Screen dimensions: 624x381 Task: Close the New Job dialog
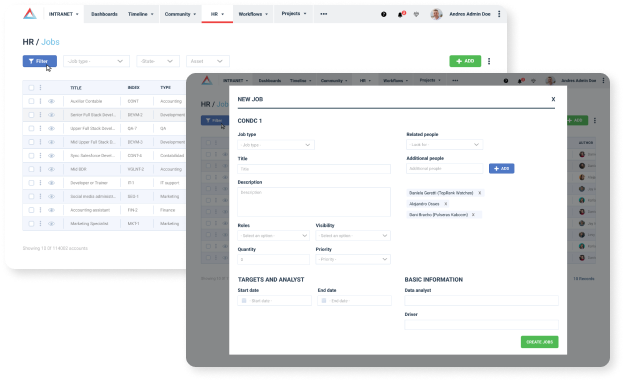pyautogui.click(x=553, y=99)
